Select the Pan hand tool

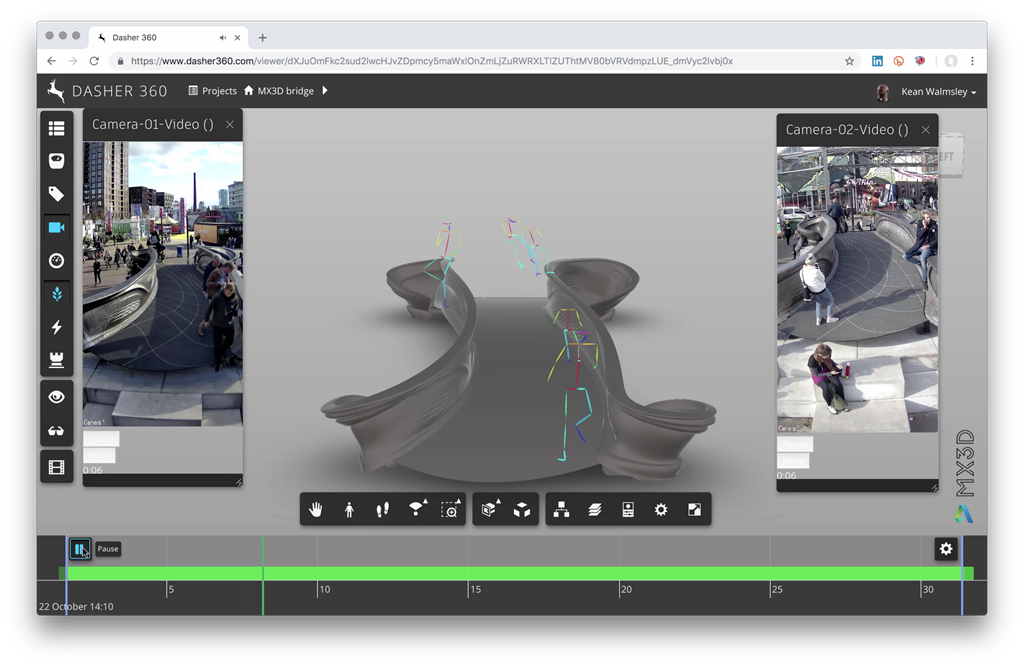tap(316, 510)
